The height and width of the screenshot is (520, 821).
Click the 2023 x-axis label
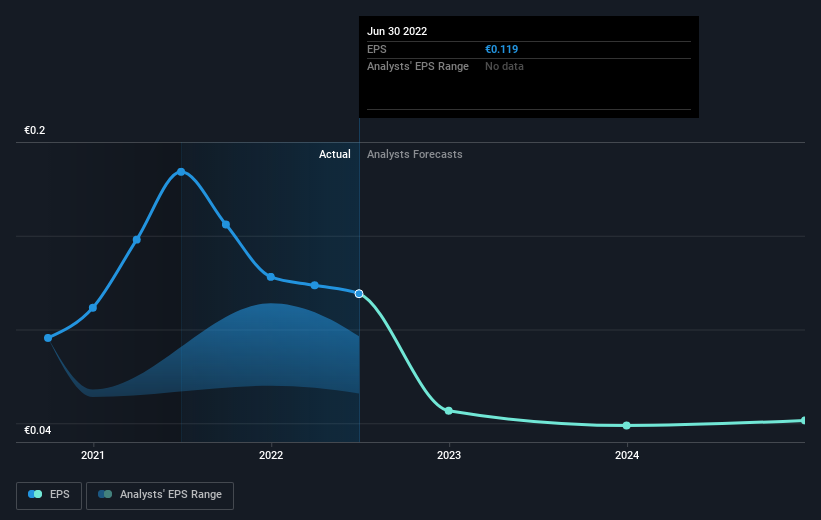click(449, 456)
